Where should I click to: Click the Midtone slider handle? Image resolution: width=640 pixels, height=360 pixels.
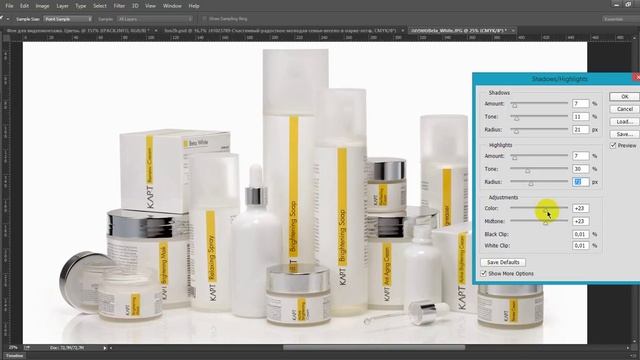(x=546, y=223)
